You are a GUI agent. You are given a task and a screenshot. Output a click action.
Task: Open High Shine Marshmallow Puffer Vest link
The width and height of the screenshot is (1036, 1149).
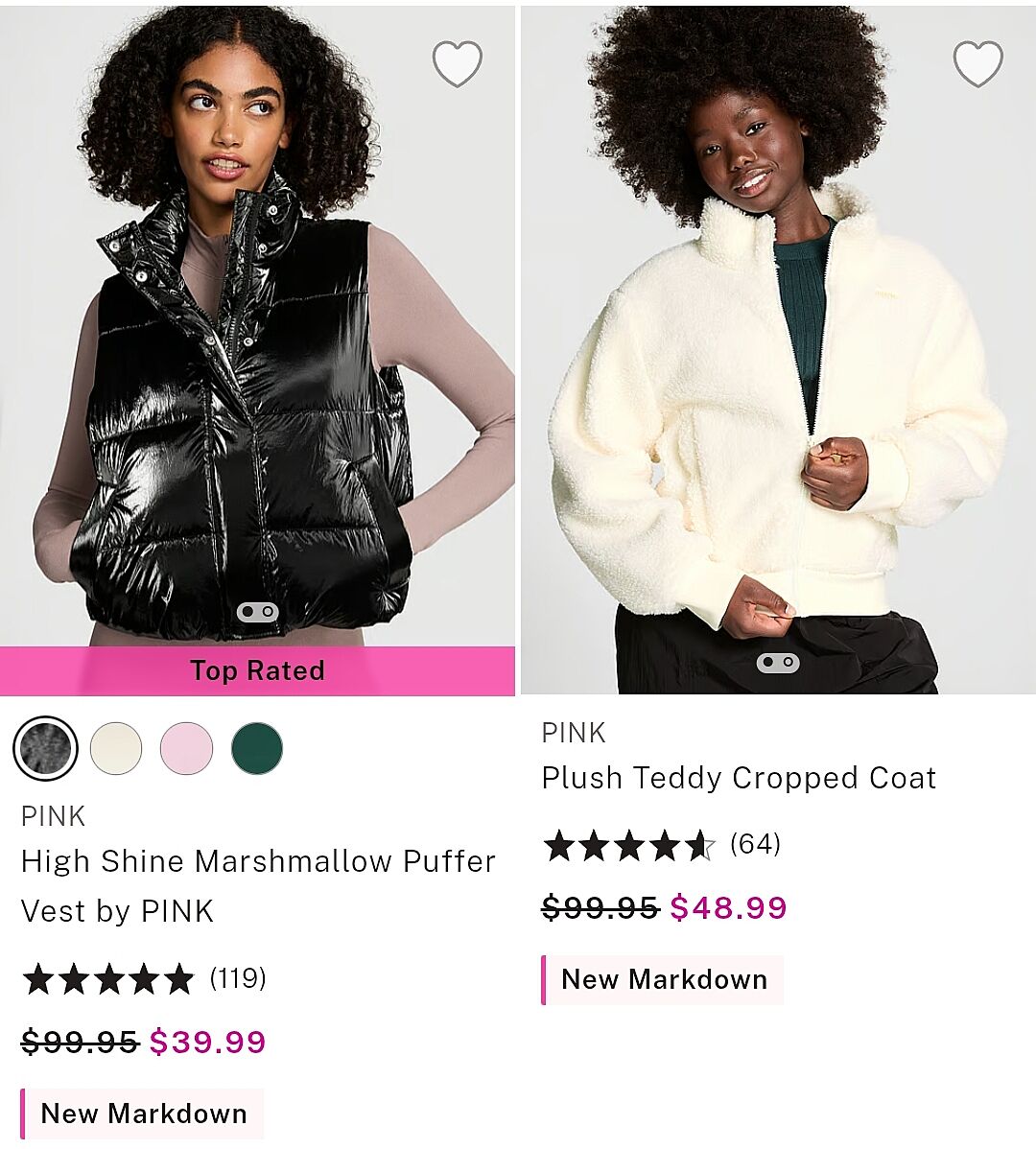click(258, 886)
